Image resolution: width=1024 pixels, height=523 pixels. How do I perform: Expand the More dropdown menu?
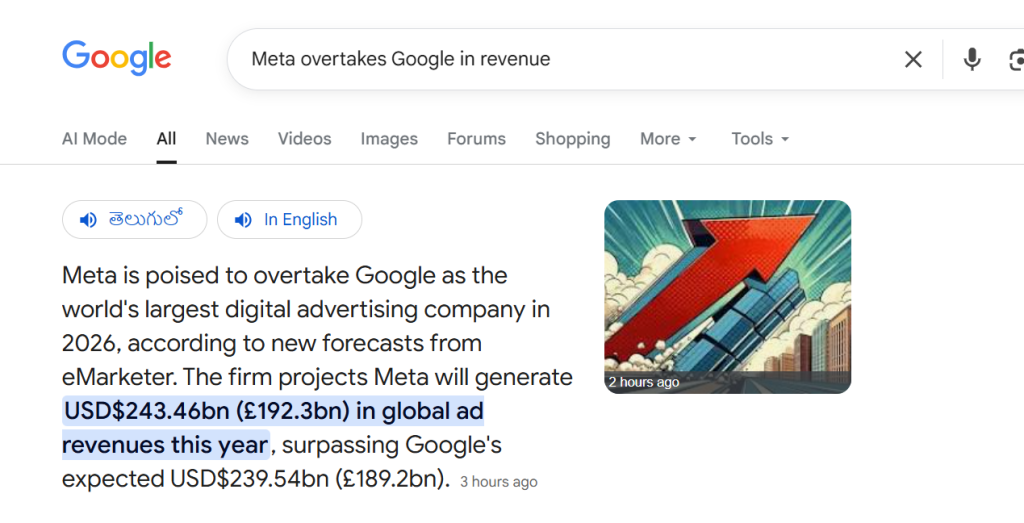[x=669, y=139]
